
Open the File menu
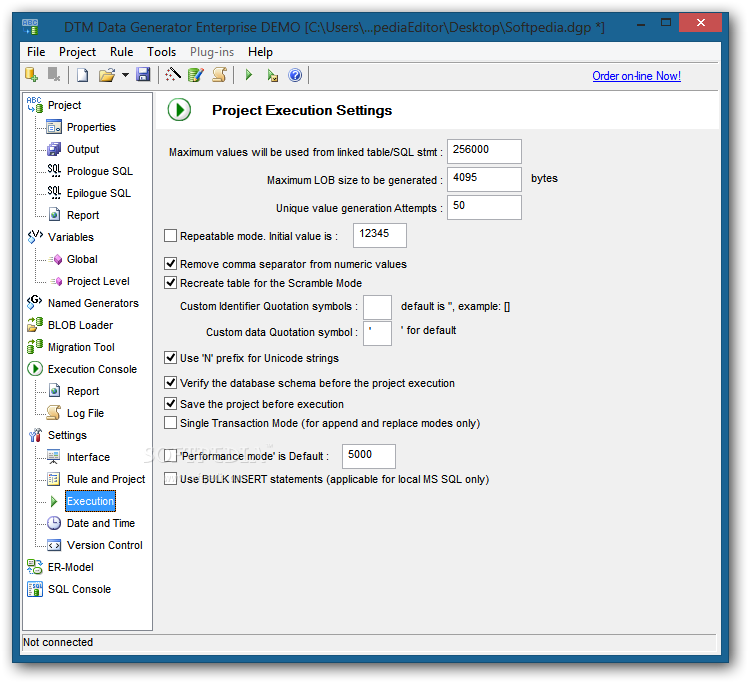click(36, 52)
